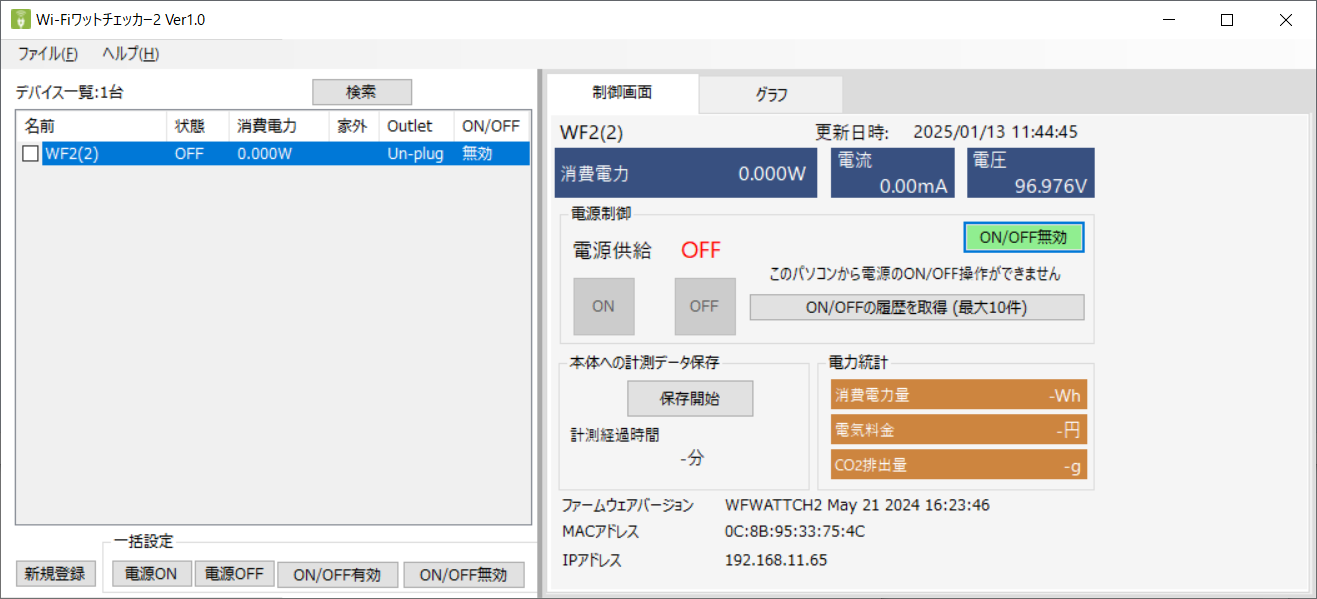Select the 制御画面 tab
Screen dimensions: 1317x599
pyautogui.click(x=622, y=93)
